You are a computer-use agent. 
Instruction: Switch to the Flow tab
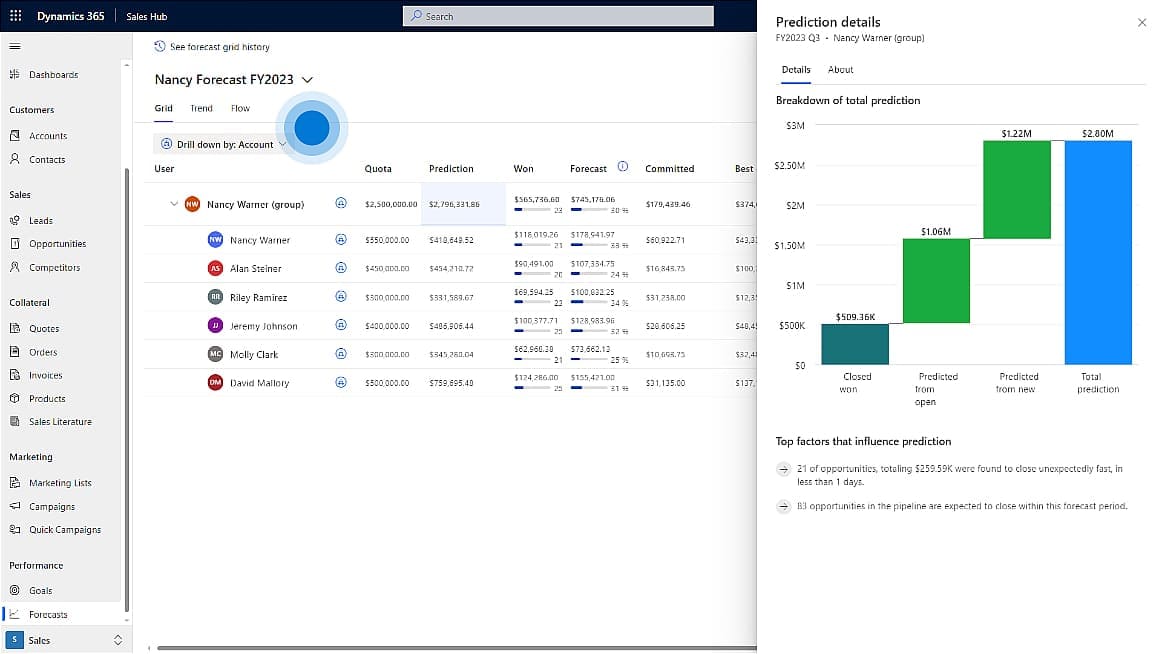point(240,108)
